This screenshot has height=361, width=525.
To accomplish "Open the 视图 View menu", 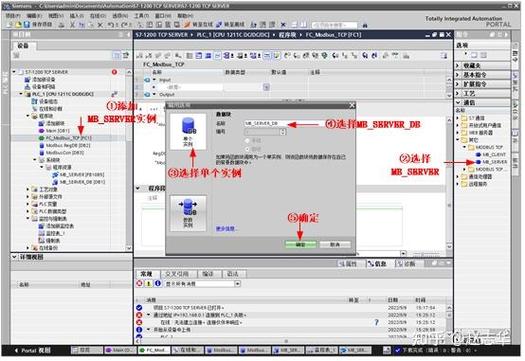I will click(56, 16).
